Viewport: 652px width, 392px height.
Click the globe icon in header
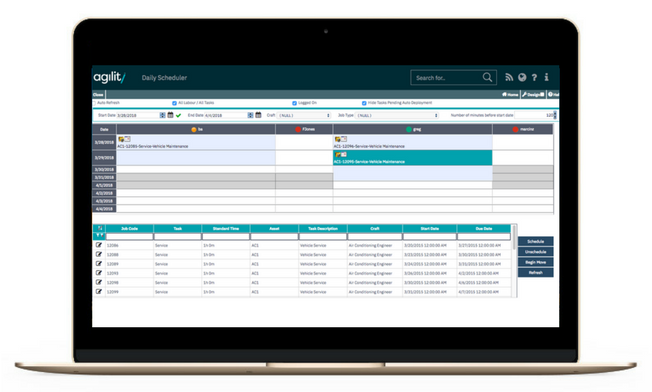point(522,77)
